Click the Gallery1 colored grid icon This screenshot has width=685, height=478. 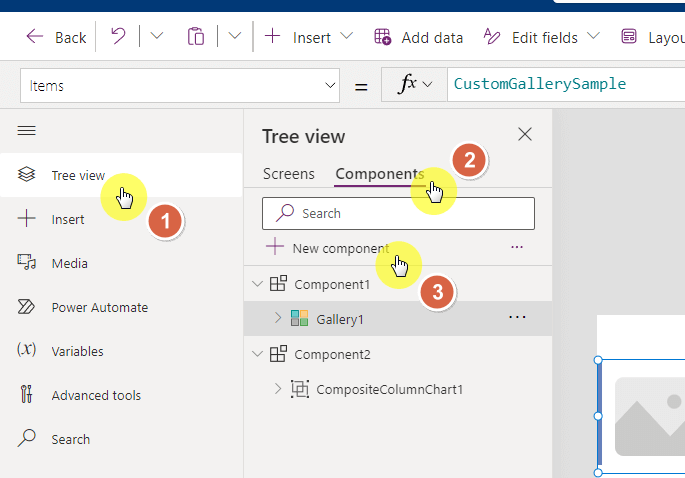tap(299, 319)
